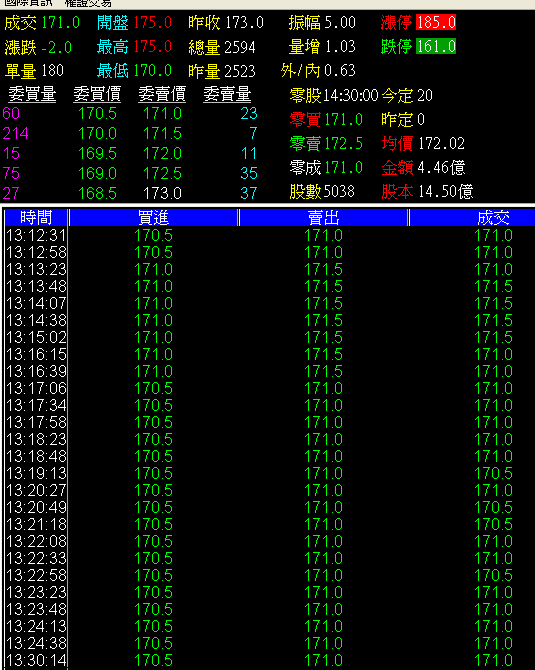Click bid quantity 60 in order book

click(x=11, y=113)
